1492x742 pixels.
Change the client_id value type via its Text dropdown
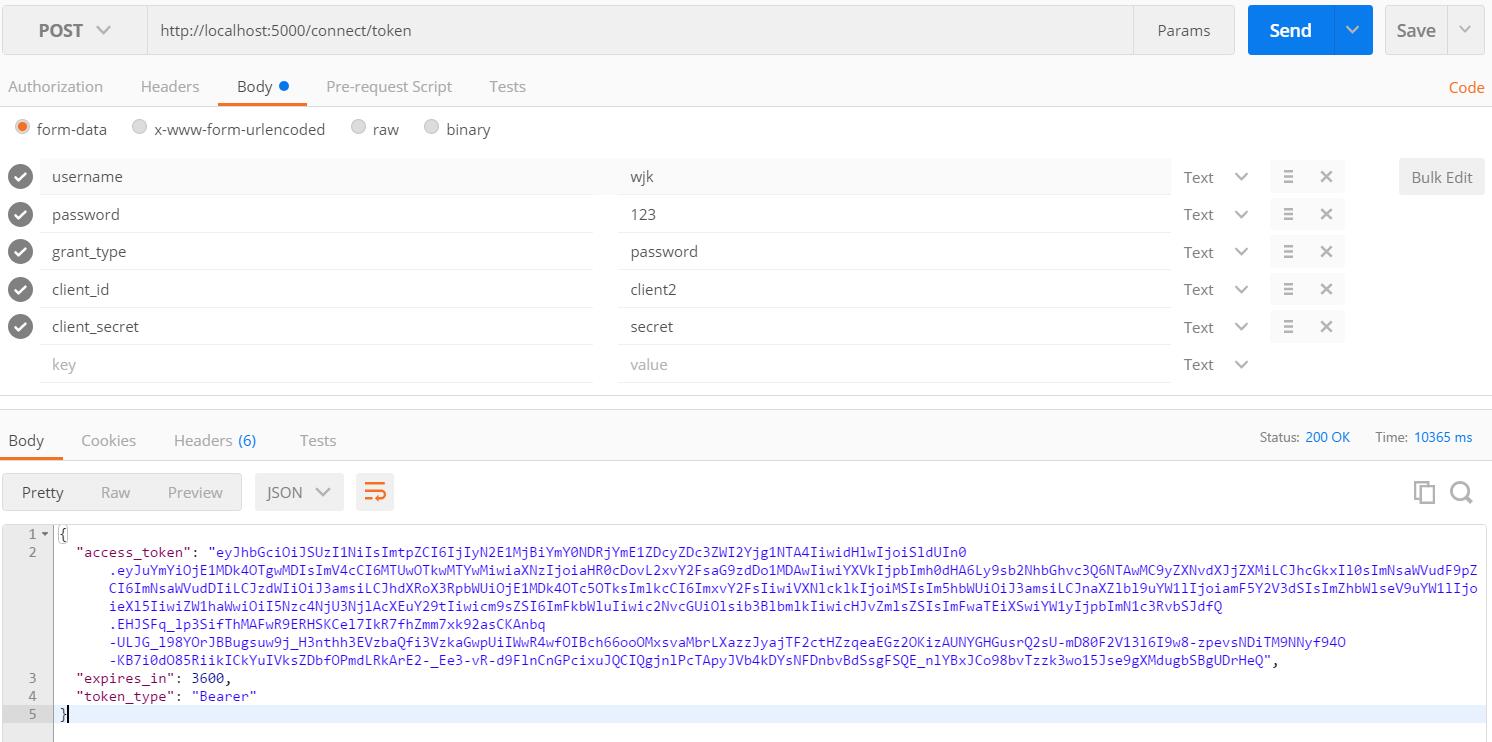1215,289
